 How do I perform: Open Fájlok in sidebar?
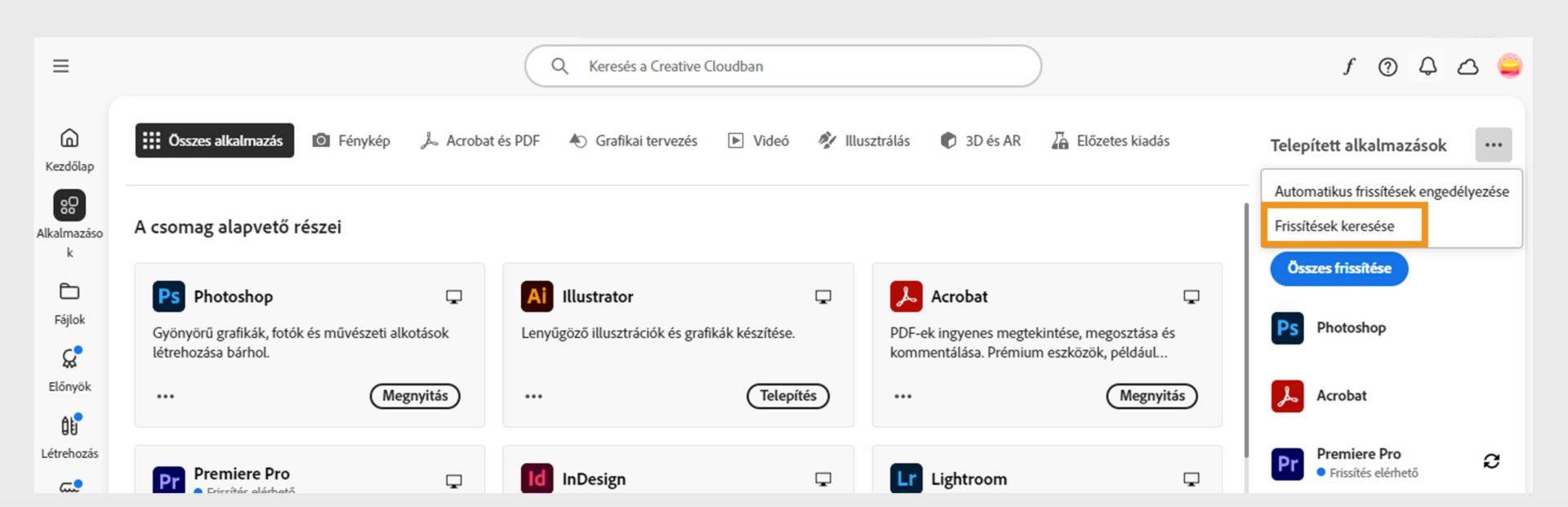click(x=69, y=304)
